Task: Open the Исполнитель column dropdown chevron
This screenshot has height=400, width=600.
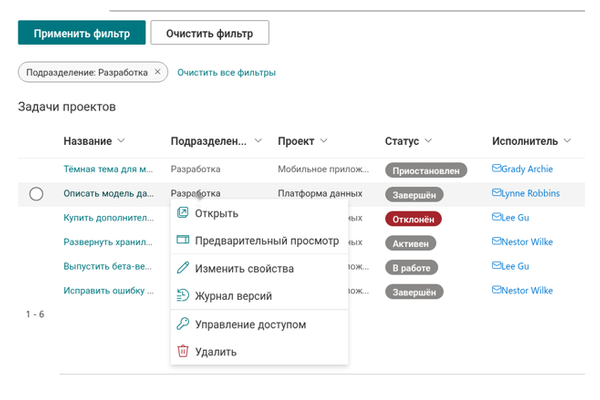Action: (x=567, y=141)
